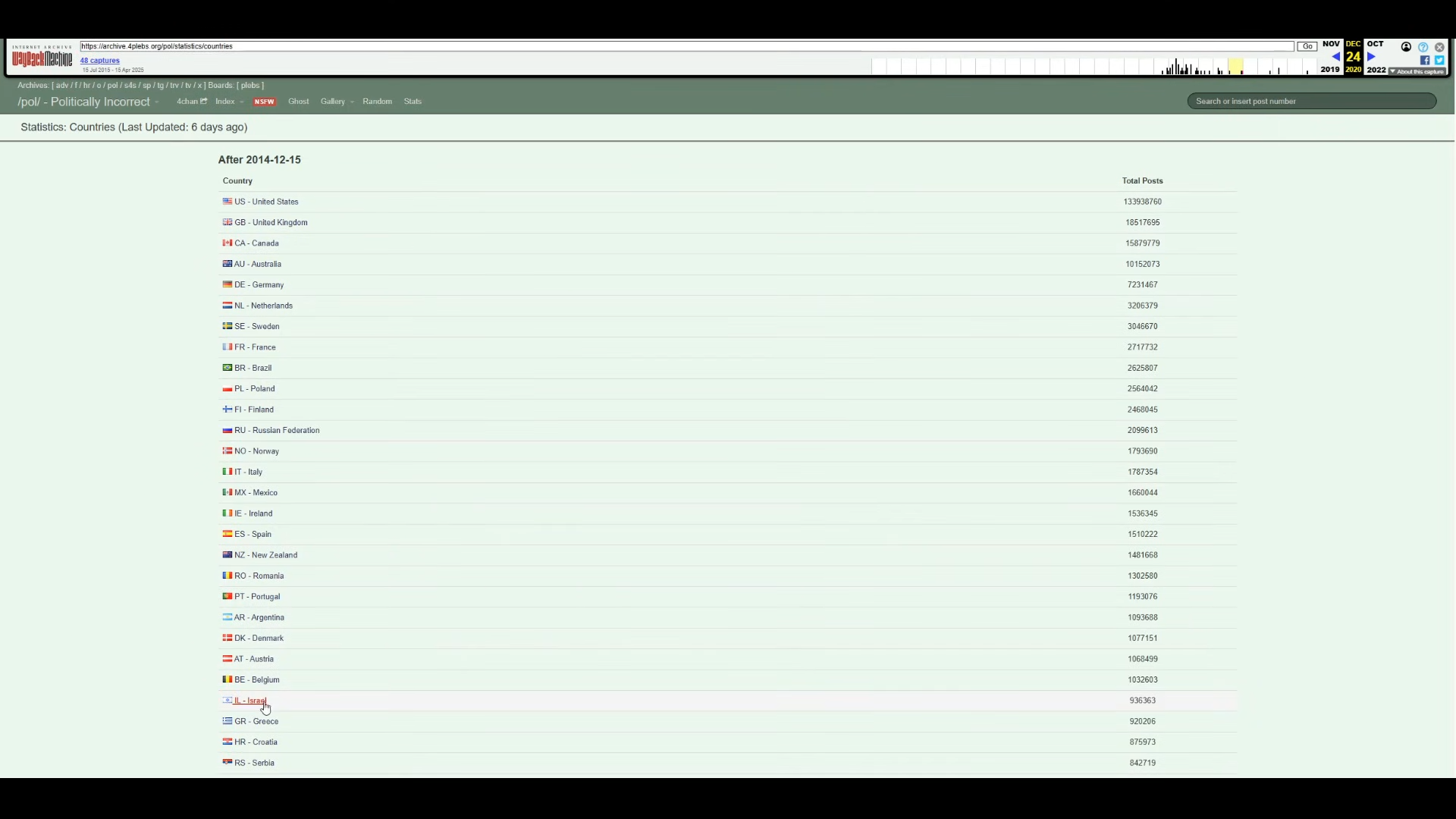This screenshot has height=819, width=1456.
Task: Click the Wayback user account icon
Action: [1406, 47]
